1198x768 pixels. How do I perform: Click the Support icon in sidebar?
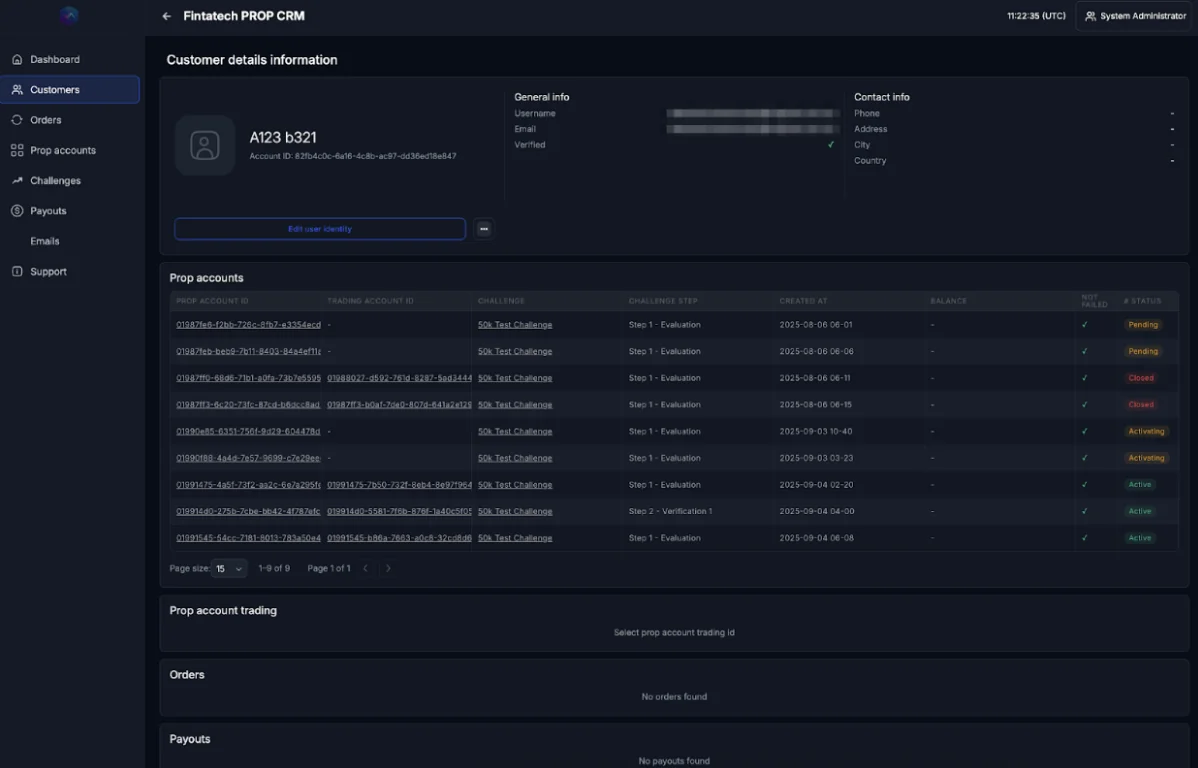click(x=17, y=272)
